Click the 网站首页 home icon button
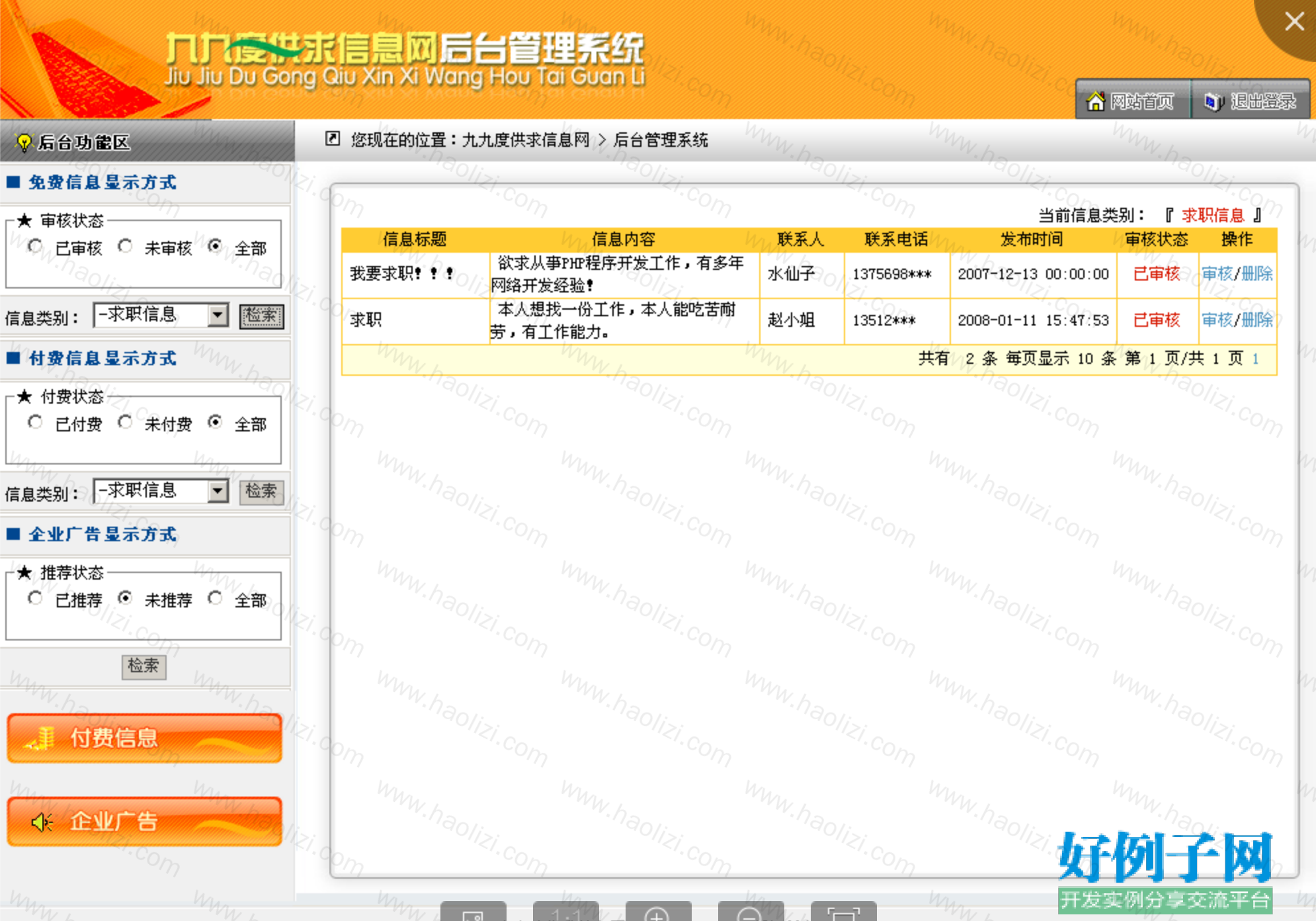This screenshot has height=921, width=1316. click(x=1133, y=101)
